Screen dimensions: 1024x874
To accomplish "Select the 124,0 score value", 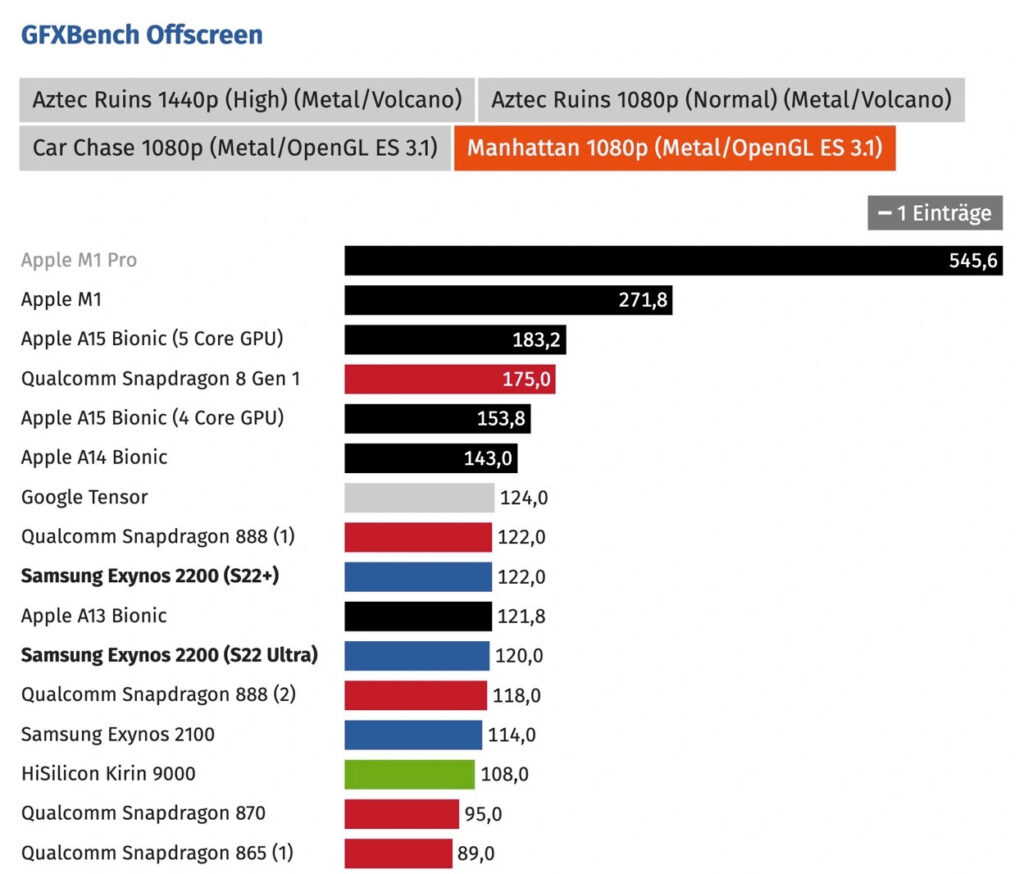I will pyautogui.click(x=524, y=498).
